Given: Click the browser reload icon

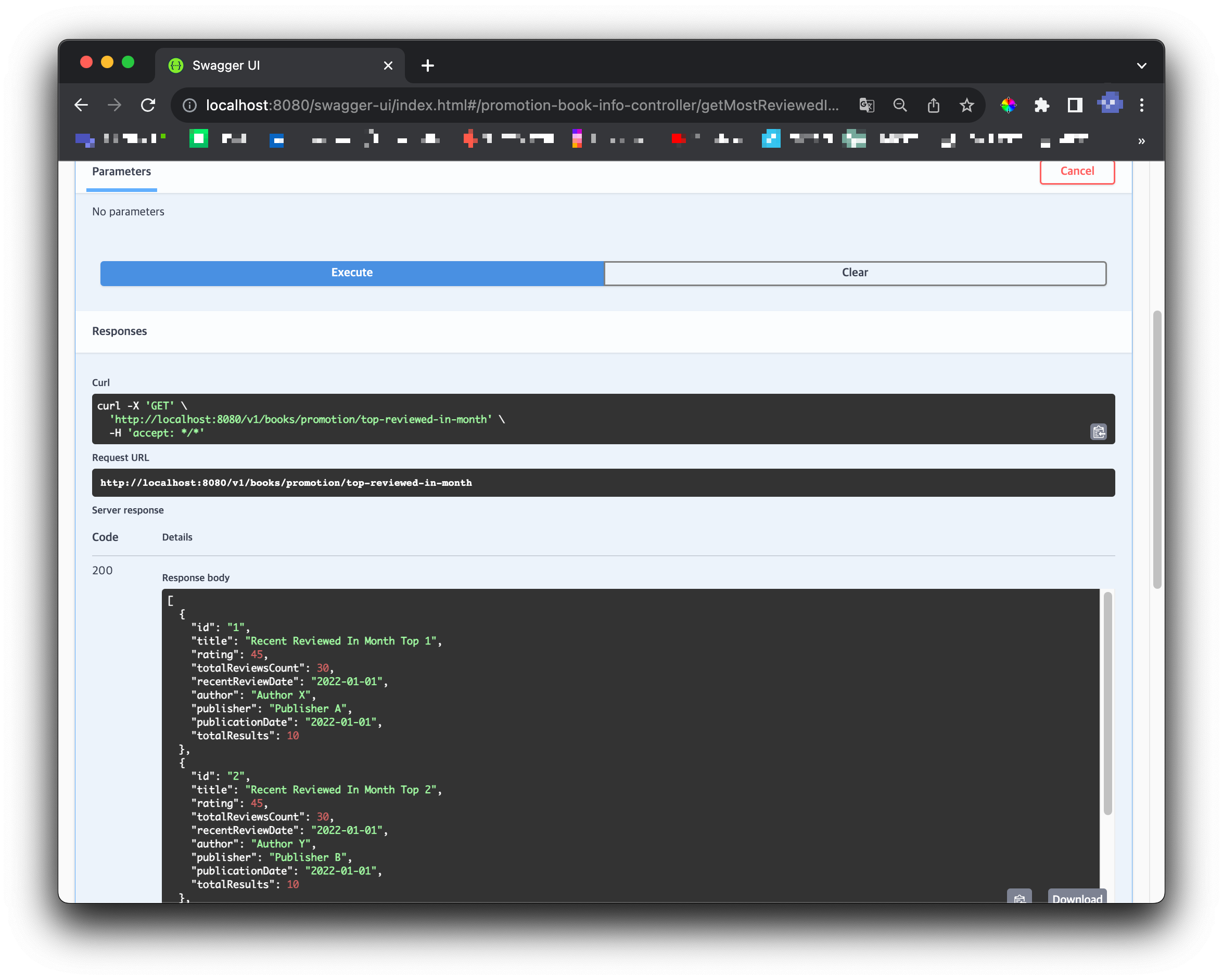Looking at the screenshot, I should click(148, 105).
